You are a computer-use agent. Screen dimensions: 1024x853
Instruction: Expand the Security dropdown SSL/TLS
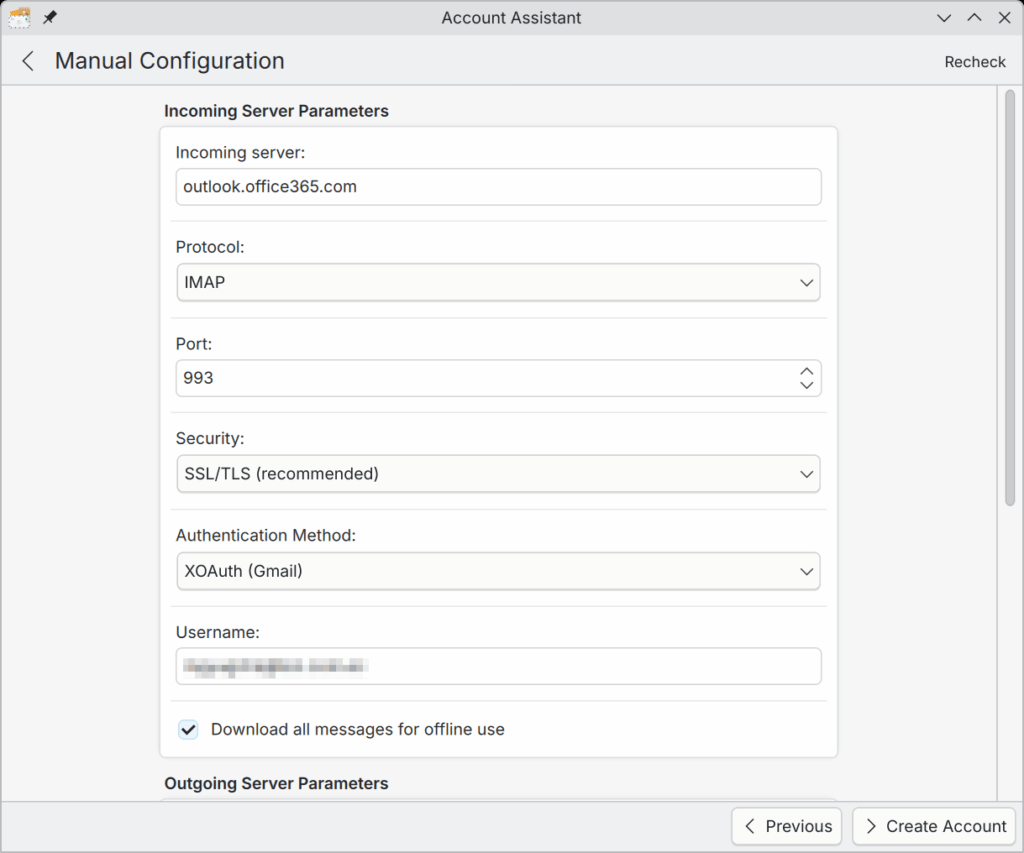tap(498, 474)
